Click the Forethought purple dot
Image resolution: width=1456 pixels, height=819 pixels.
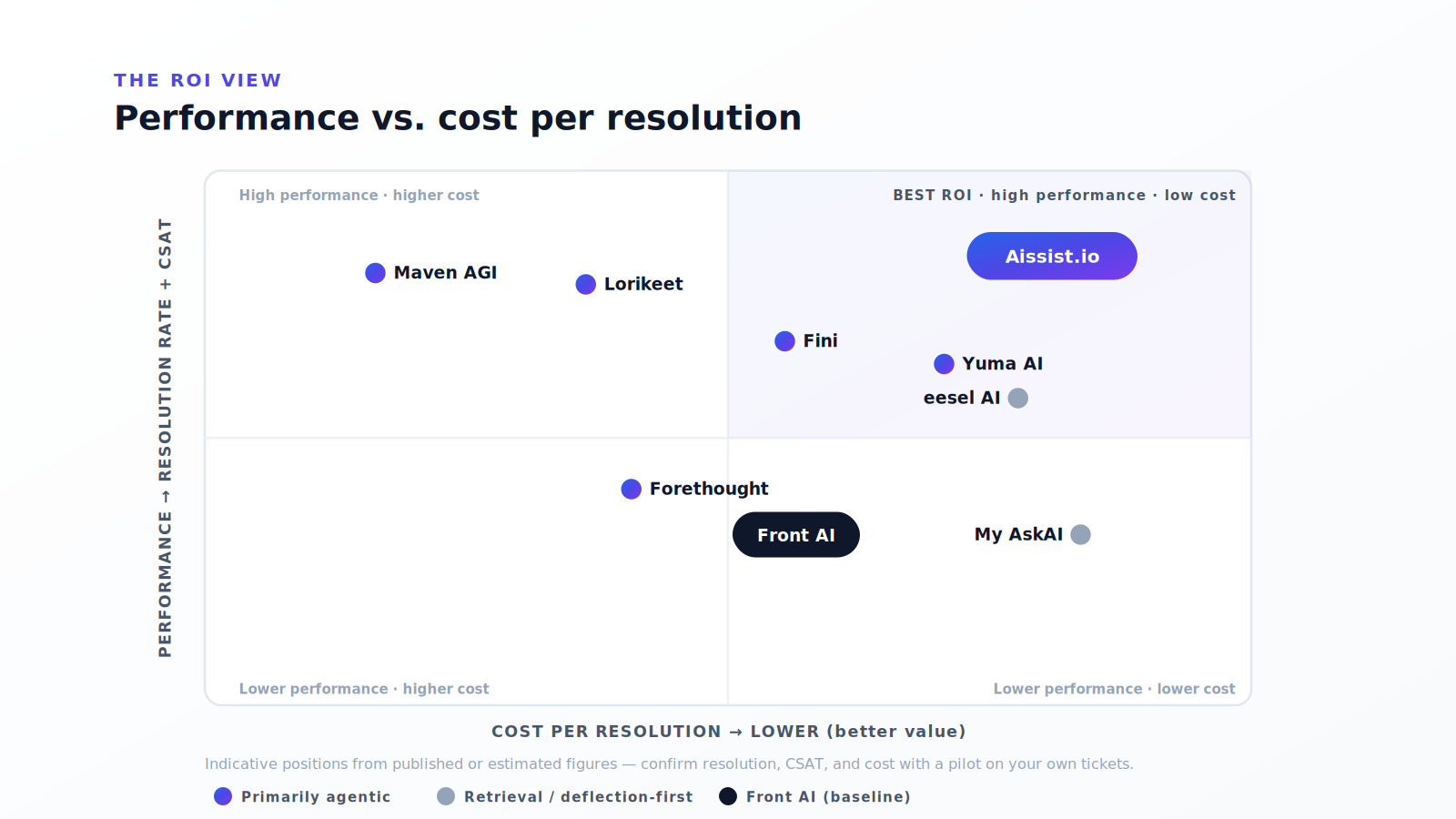[x=632, y=490]
